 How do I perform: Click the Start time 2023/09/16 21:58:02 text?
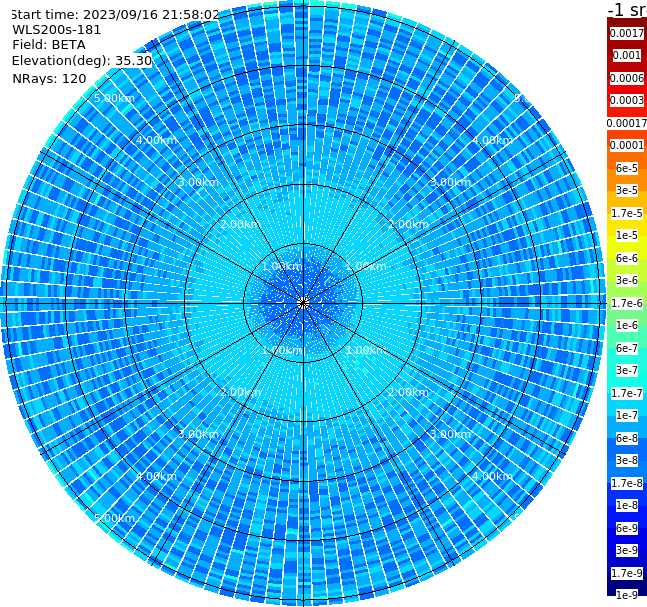(x=115, y=14)
